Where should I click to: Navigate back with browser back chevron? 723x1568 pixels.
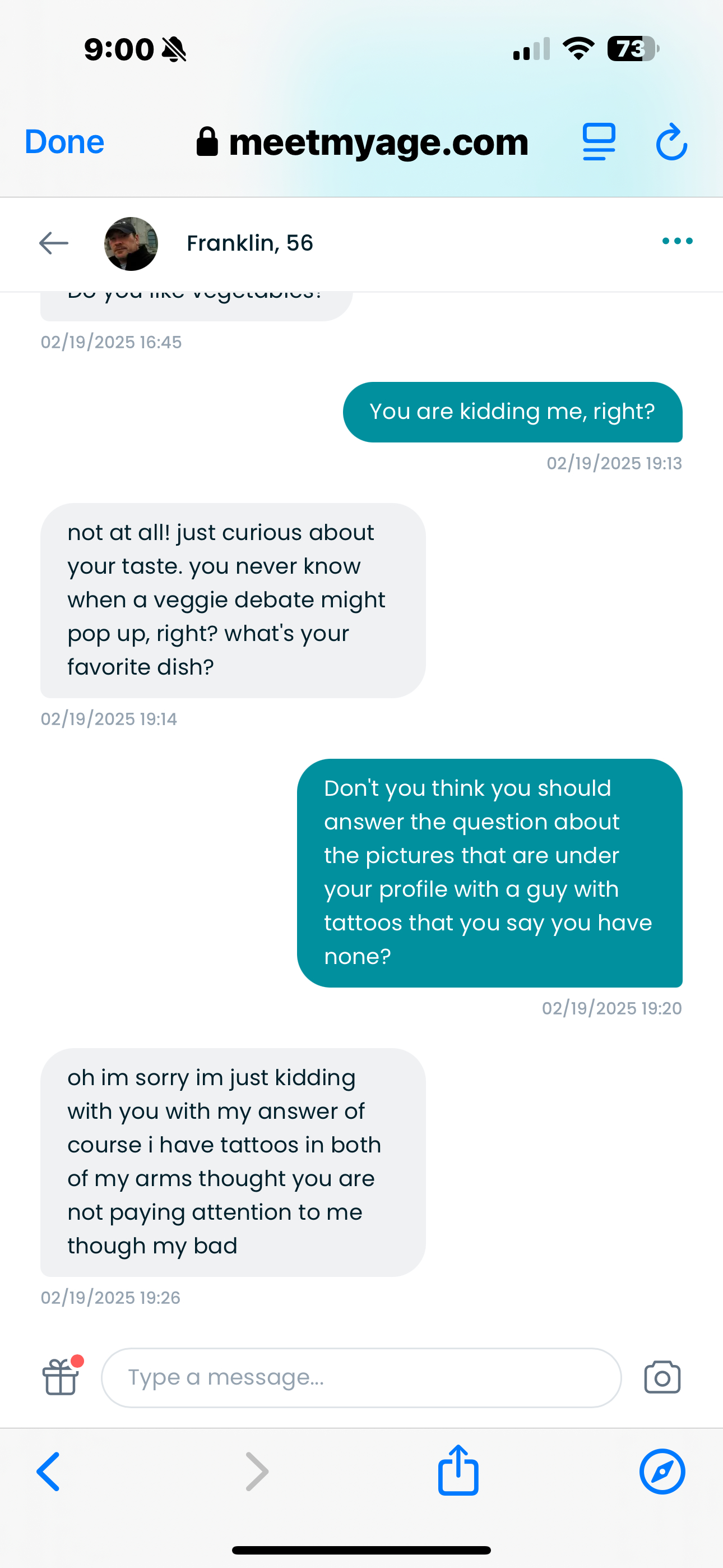point(49,1471)
